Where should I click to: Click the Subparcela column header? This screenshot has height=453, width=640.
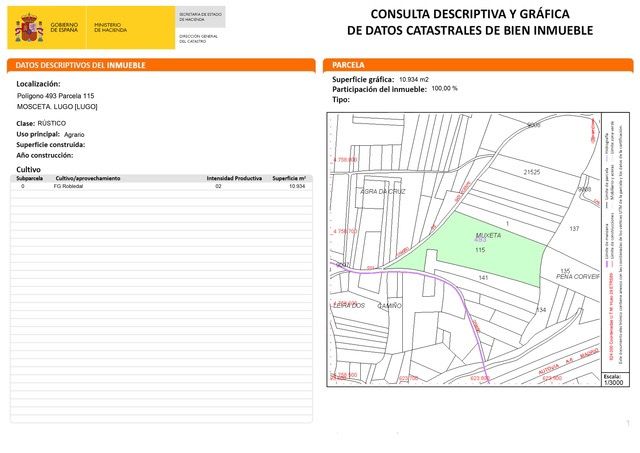29,178
